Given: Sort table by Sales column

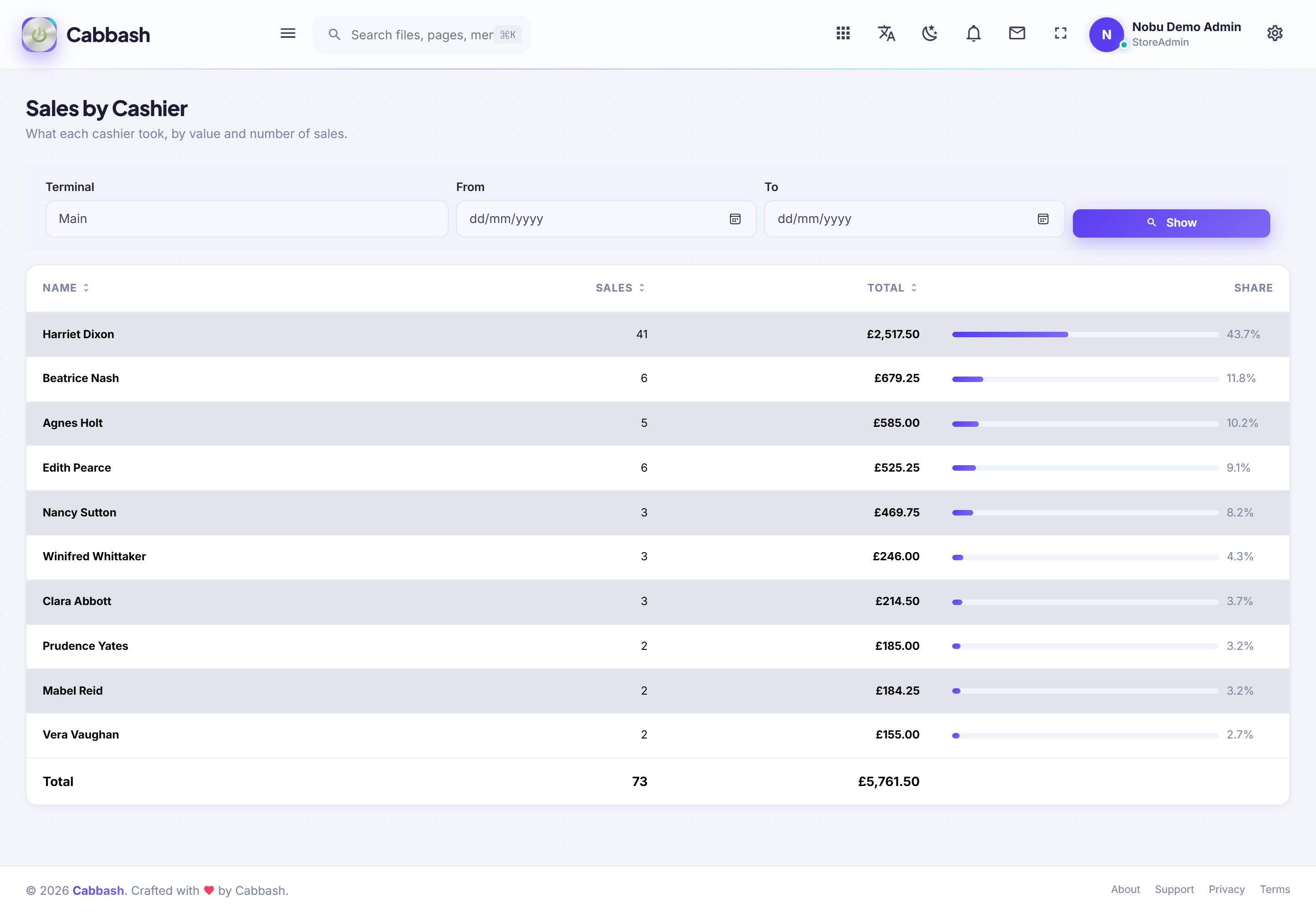Looking at the screenshot, I should [620, 287].
